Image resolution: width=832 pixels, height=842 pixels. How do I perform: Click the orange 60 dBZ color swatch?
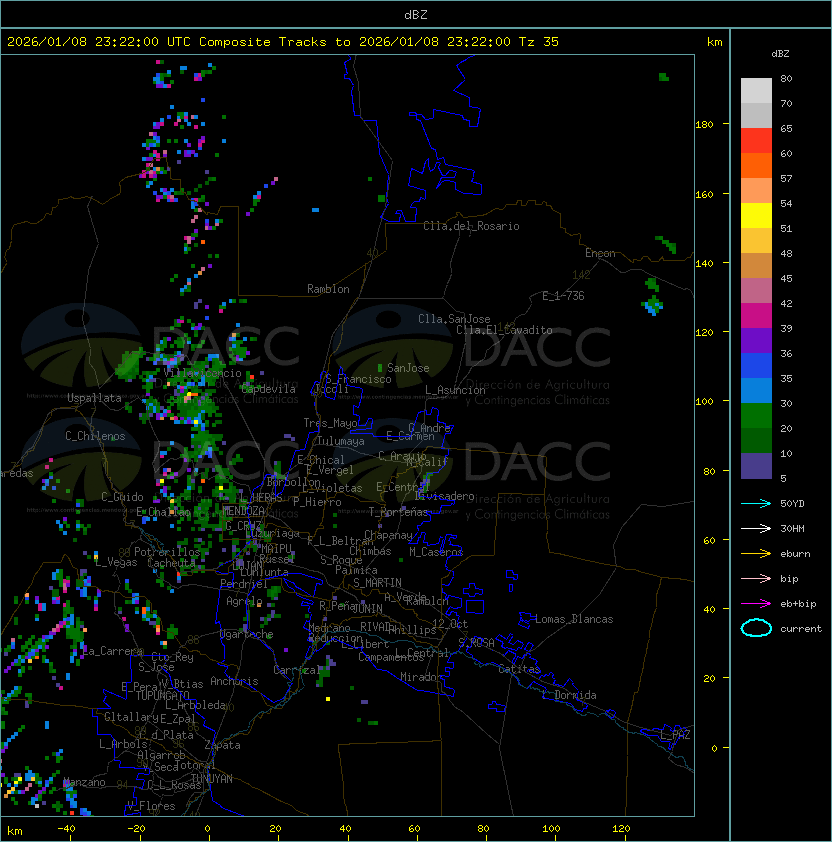click(756, 165)
